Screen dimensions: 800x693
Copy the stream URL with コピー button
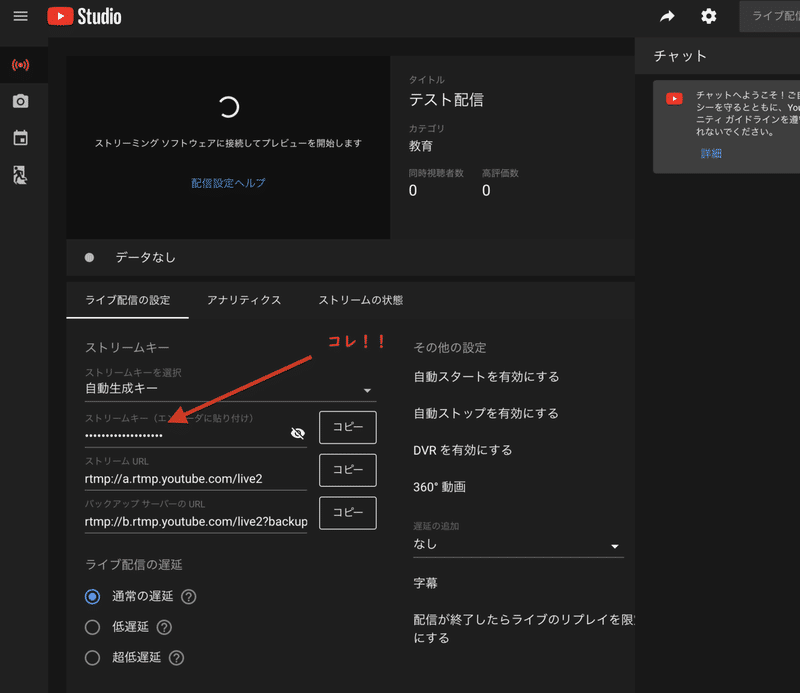(x=346, y=470)
